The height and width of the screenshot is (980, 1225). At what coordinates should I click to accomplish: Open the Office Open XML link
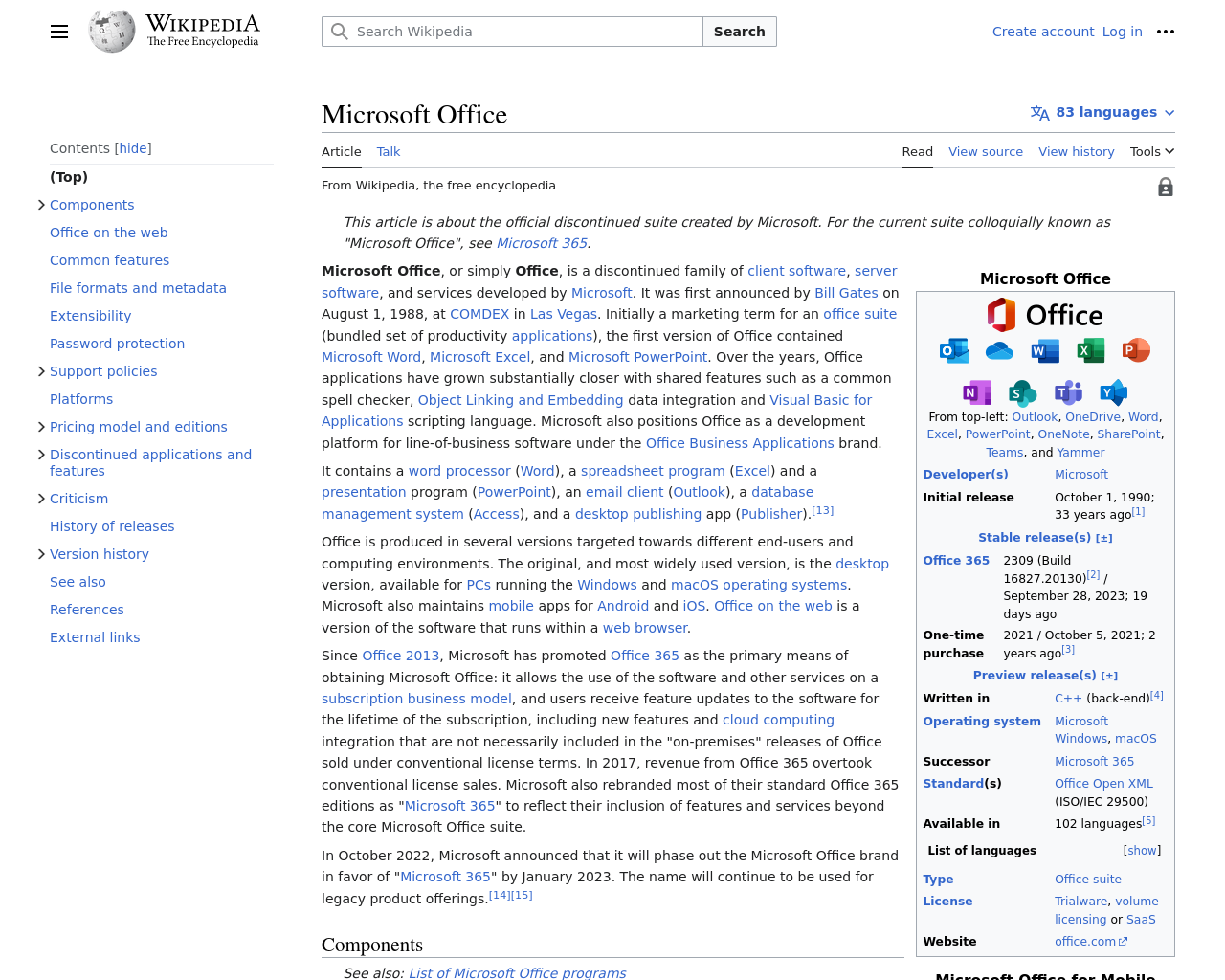(1103, 784)
